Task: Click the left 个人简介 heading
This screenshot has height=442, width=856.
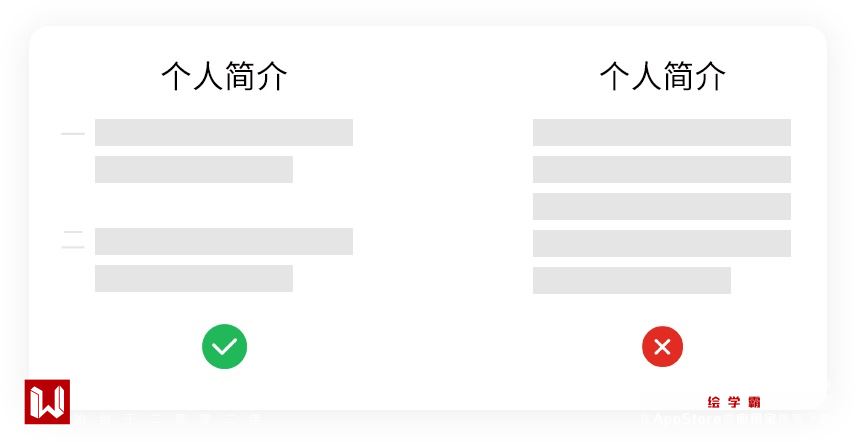Action: [x=224, y=76]
